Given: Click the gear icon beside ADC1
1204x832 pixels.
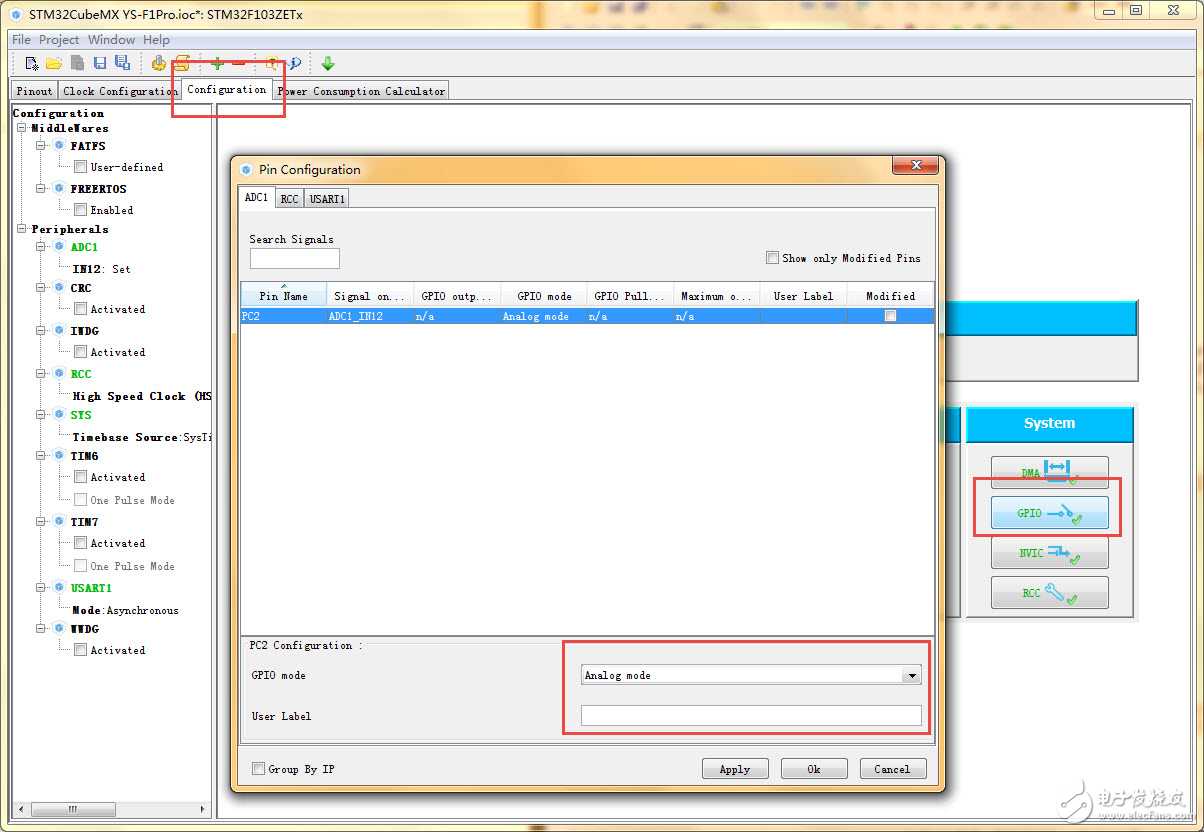Looking at the screenshot, I should point(59,246).
